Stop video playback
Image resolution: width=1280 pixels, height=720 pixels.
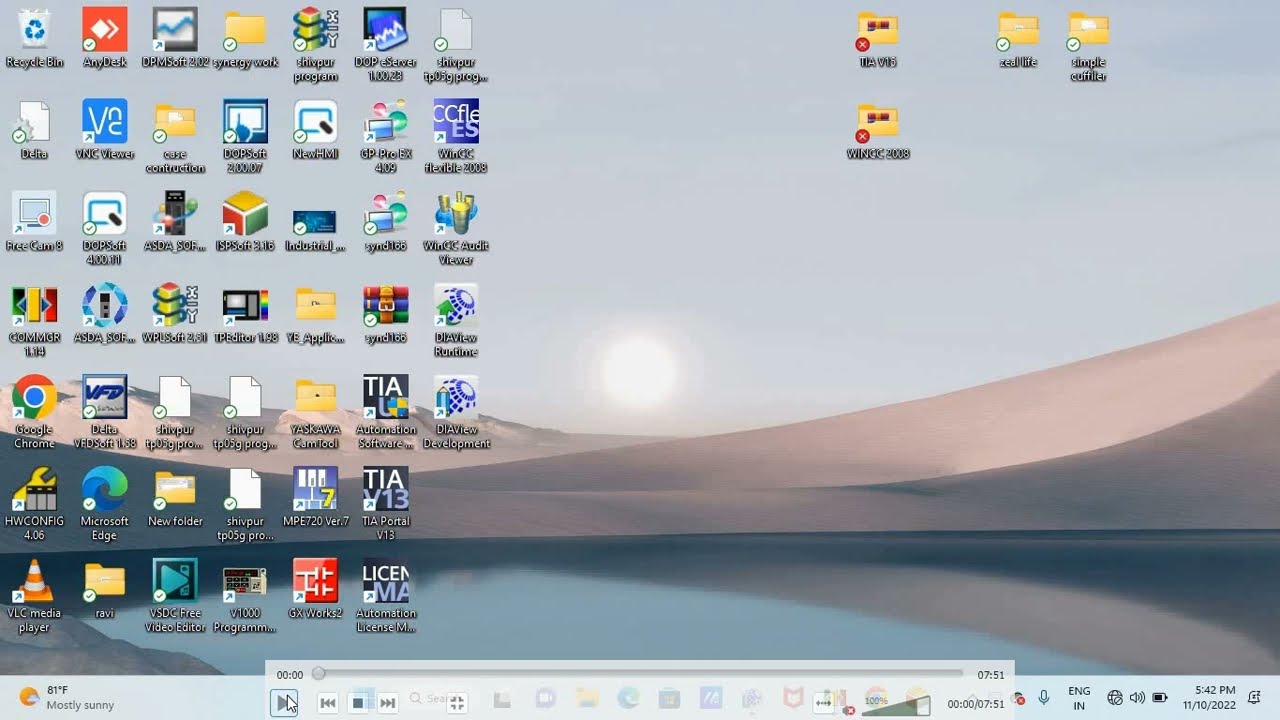(358, 703)
